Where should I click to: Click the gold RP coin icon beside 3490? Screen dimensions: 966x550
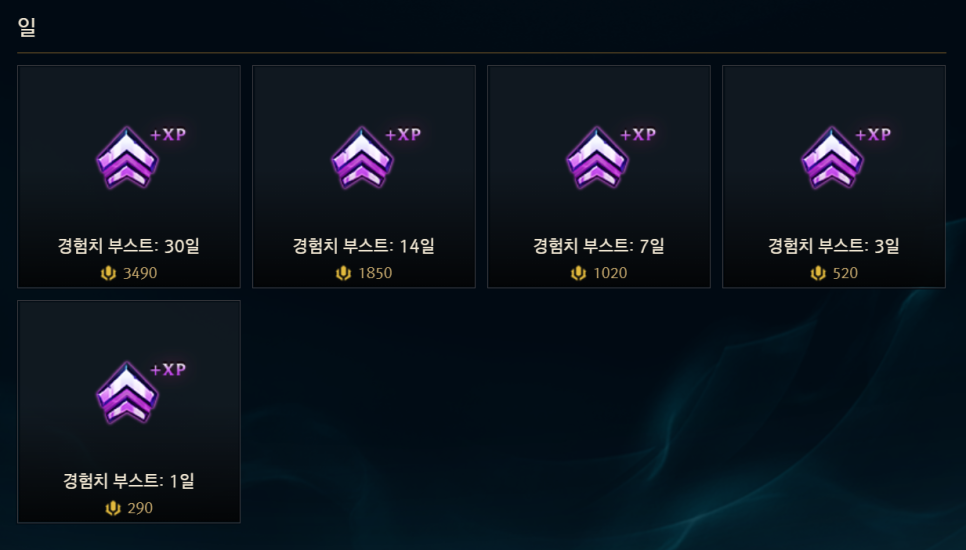pos(108,273)
